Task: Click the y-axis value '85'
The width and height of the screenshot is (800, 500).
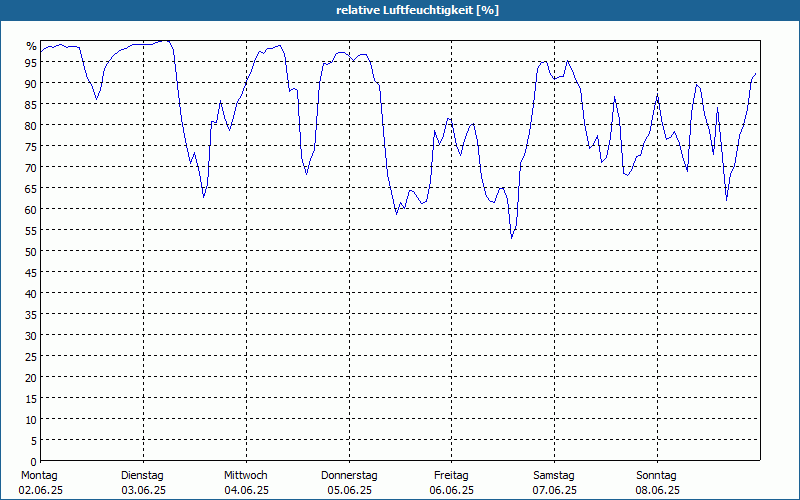Action: click(x=31, y=105)
